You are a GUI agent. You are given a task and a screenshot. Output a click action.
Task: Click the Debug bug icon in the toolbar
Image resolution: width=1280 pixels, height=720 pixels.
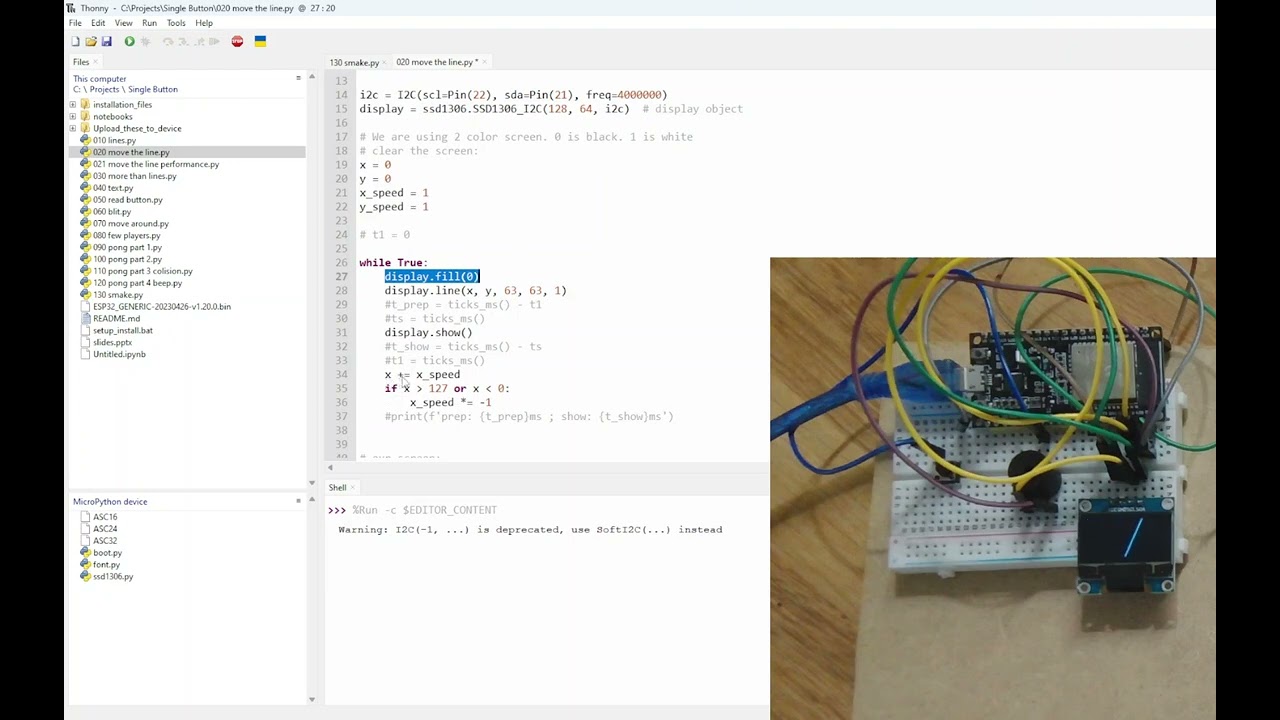145,41
